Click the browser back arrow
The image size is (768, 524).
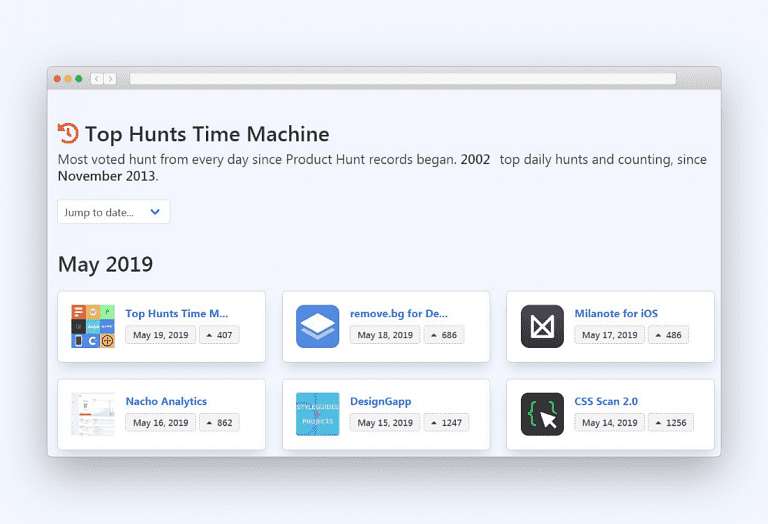point(96,79)
